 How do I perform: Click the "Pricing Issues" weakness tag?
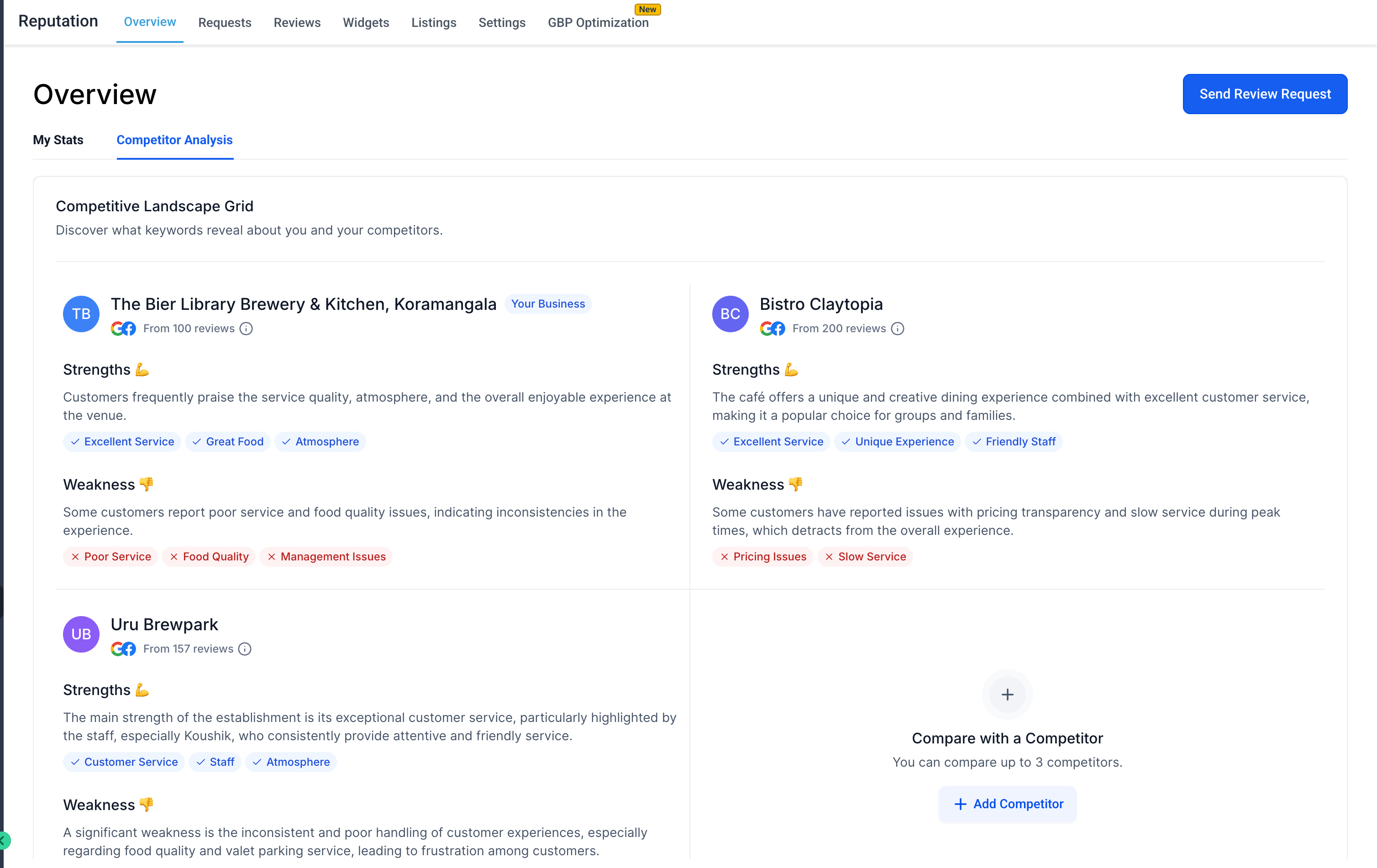tap(762, 557)
